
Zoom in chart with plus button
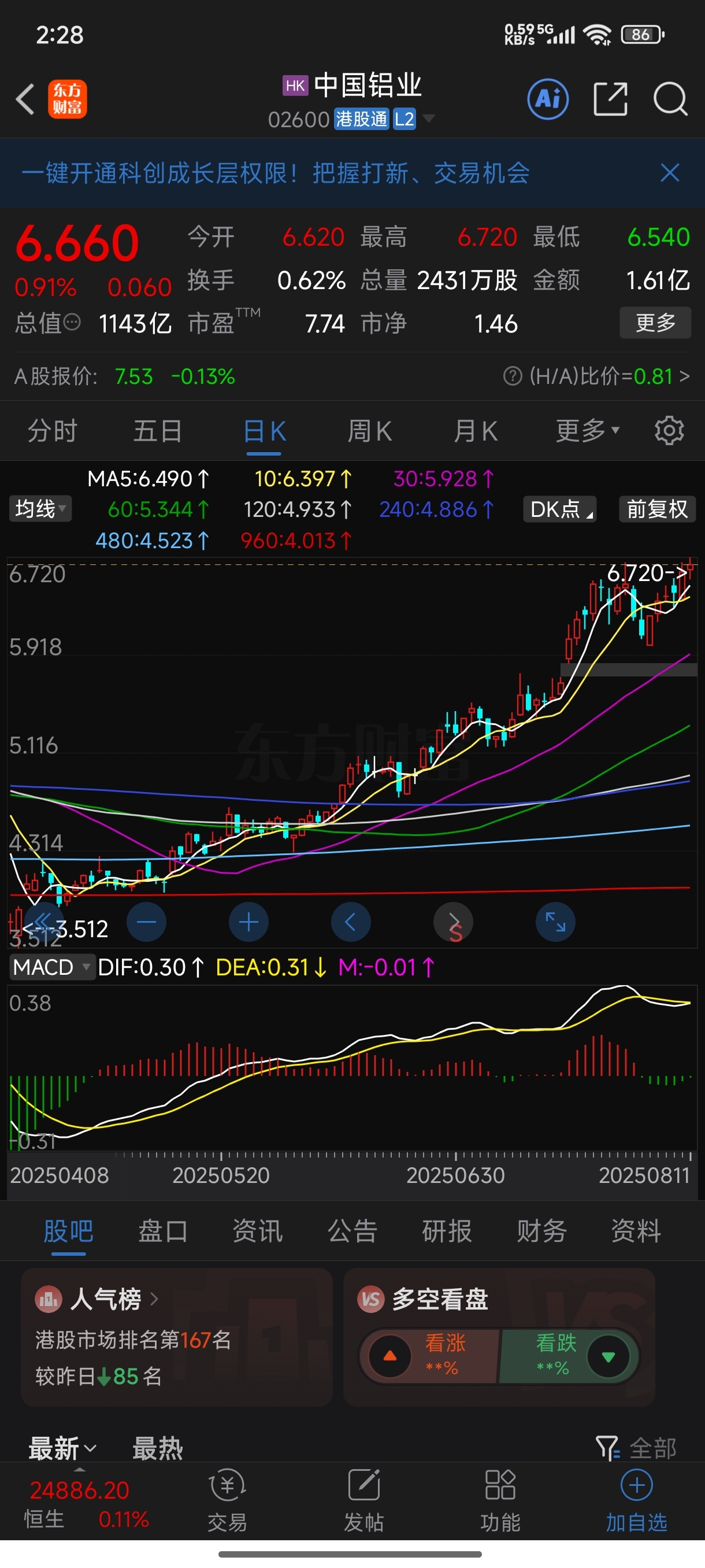pos(249,922)
